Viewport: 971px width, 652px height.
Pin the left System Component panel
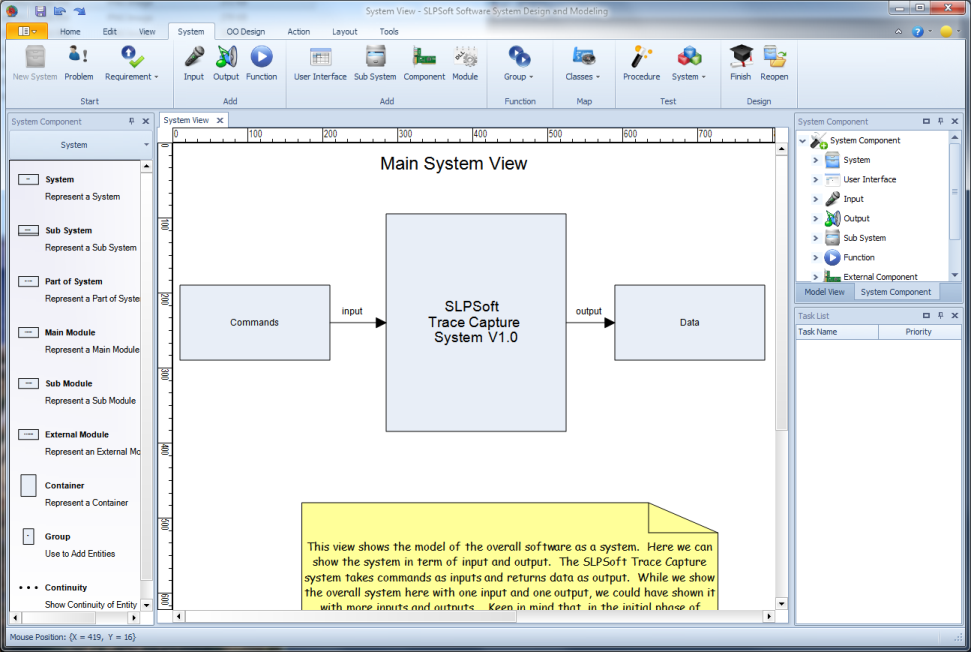point(131,121)
